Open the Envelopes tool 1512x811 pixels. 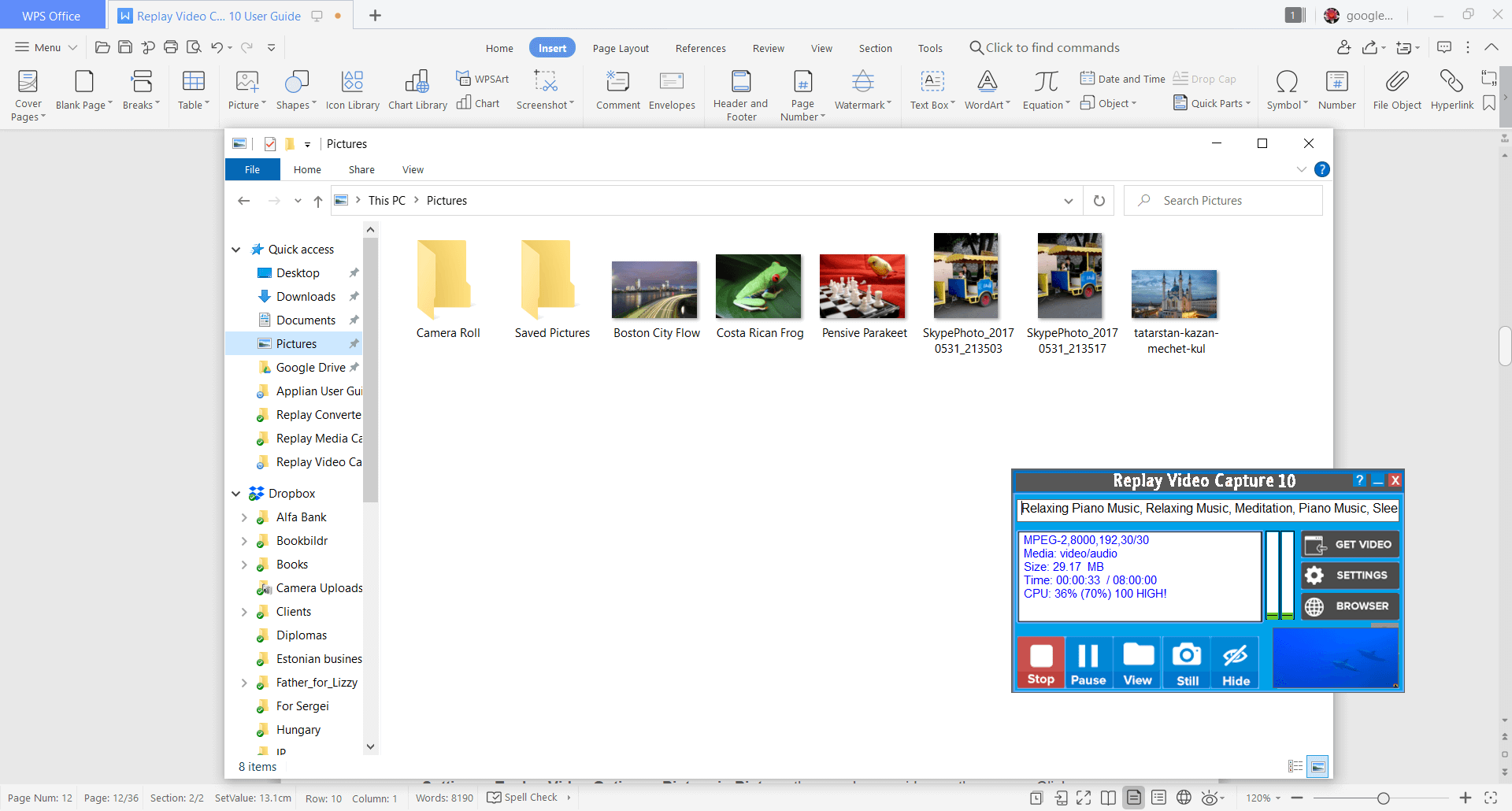pyautogui.click(x=672, y=90)
